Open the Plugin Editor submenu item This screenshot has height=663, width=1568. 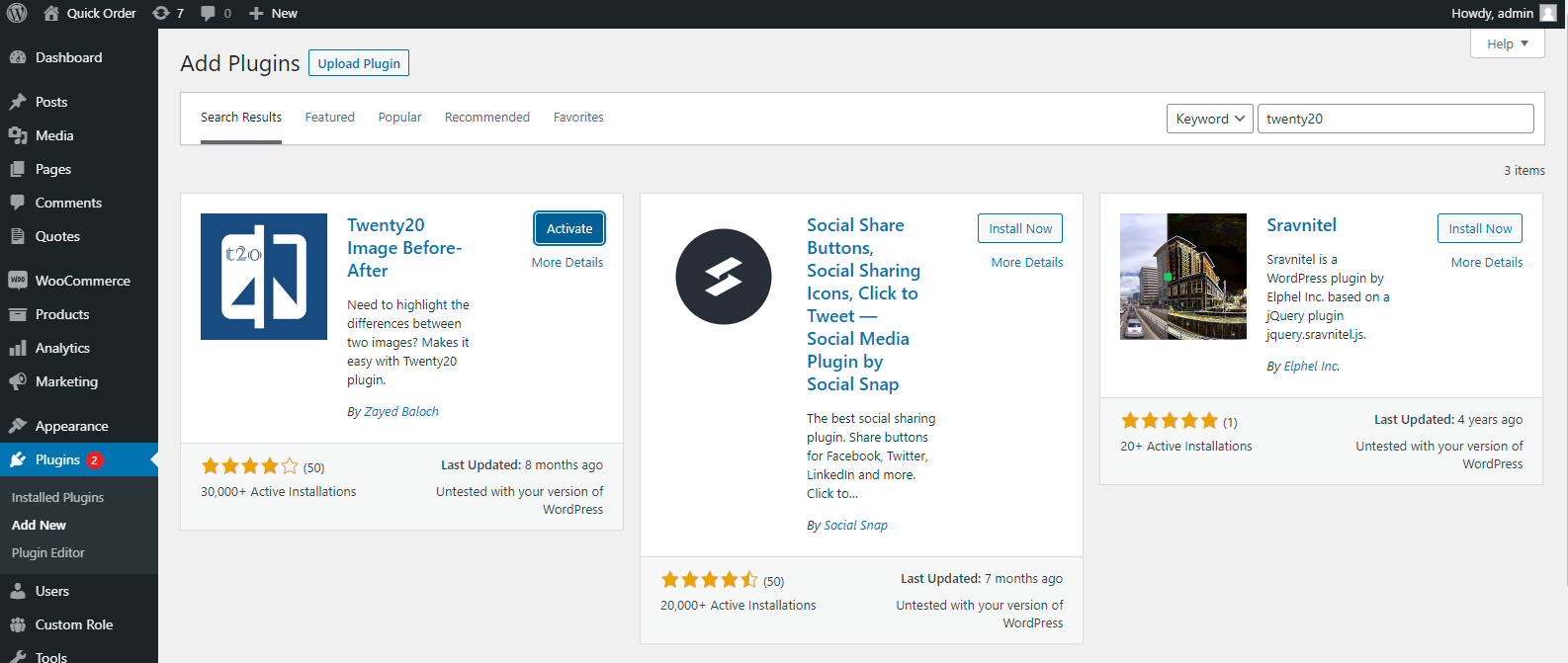(x=48, y=552)
